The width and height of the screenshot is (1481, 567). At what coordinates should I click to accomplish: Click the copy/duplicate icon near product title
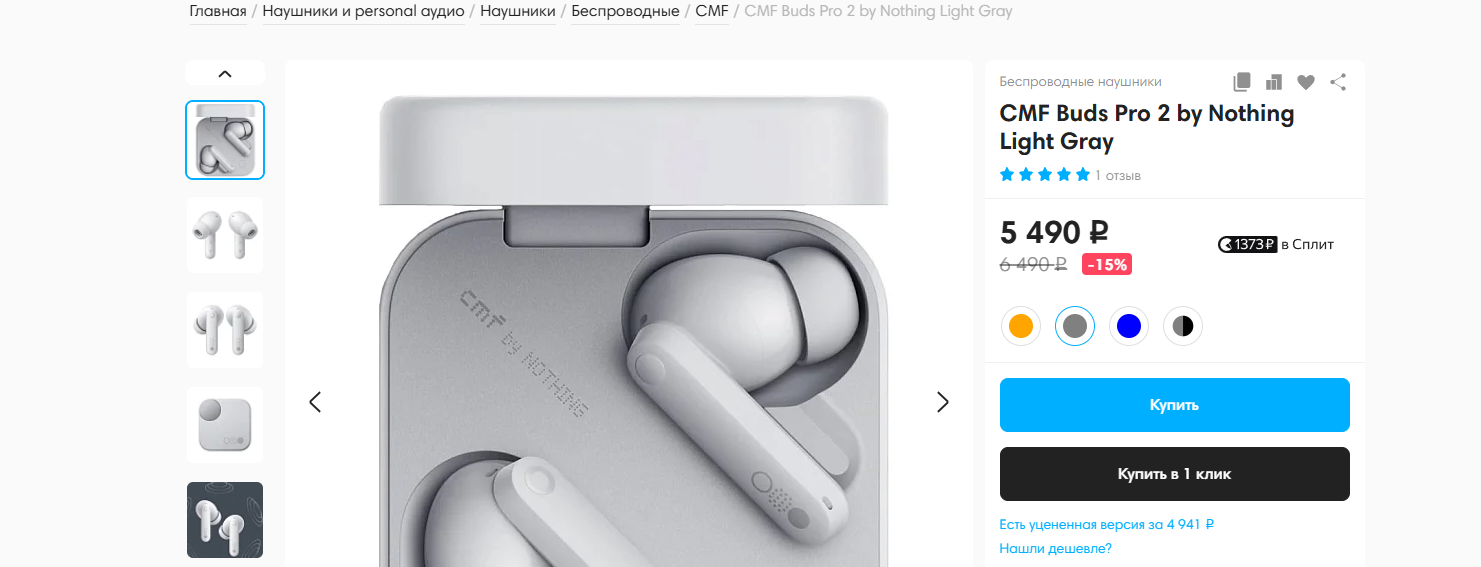1242,82
